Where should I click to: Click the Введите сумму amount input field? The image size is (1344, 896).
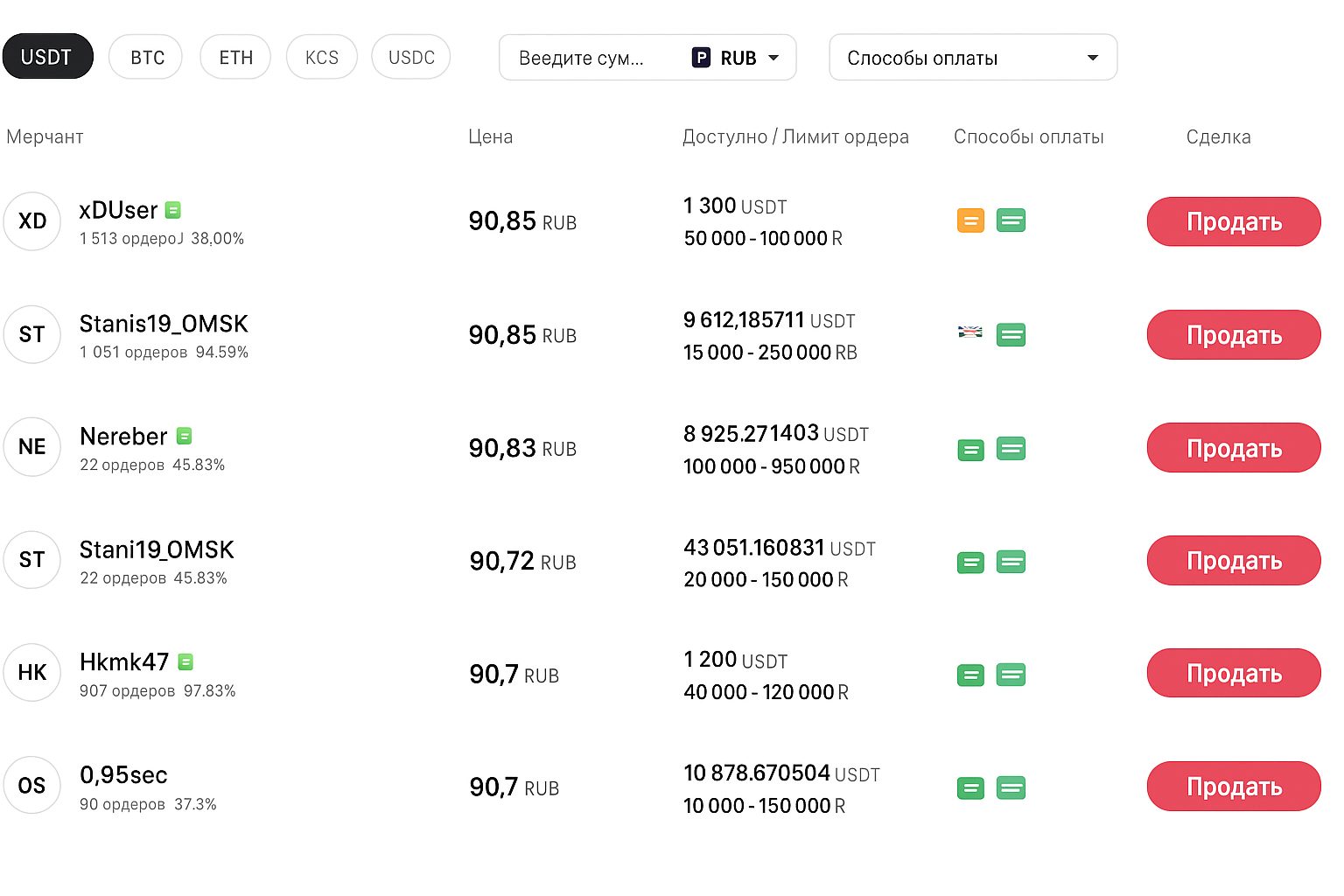tap(586, 58)
